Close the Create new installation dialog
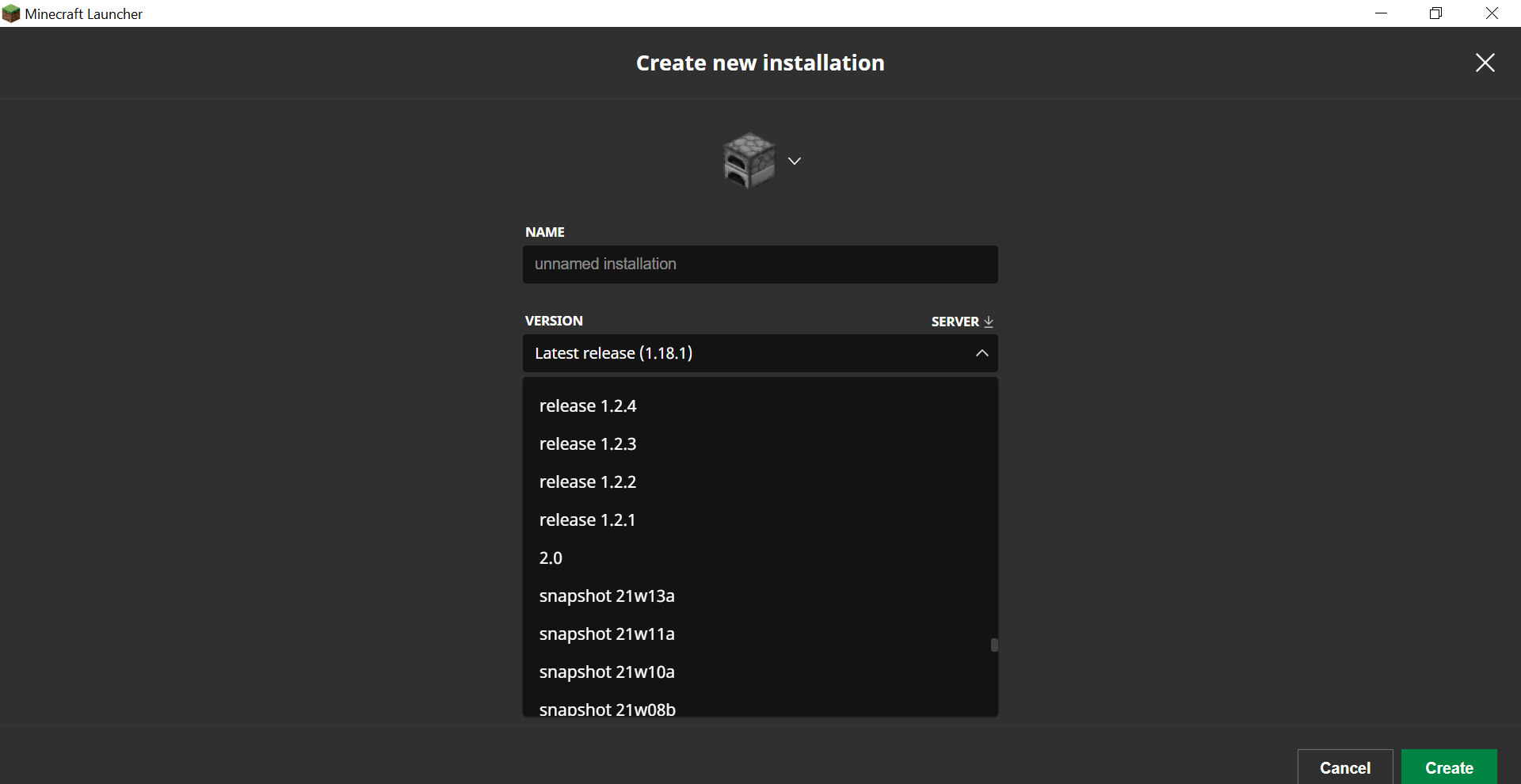Screen dimensions: 1521x784 pyautogui.click(x=1485, y=63)
